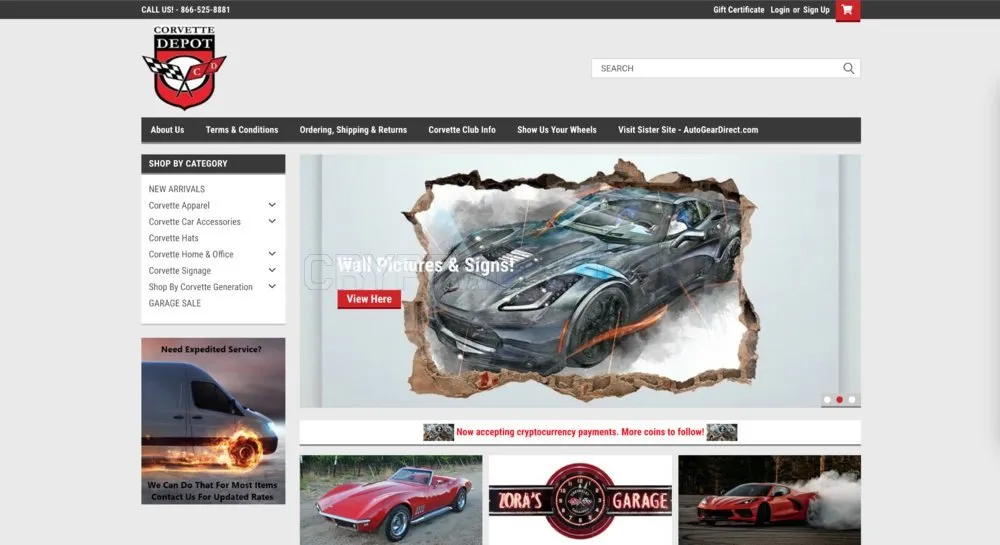This screenshot has height=545, width=1000.
Task: Open Corvette Club Info page
Action: 462,130
